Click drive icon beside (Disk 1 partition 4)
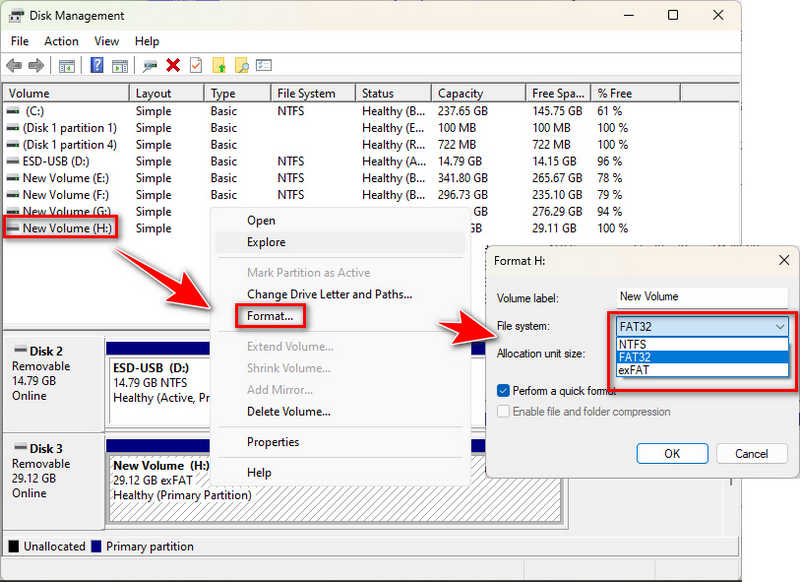The image size is (800, 582). [13, 144]
